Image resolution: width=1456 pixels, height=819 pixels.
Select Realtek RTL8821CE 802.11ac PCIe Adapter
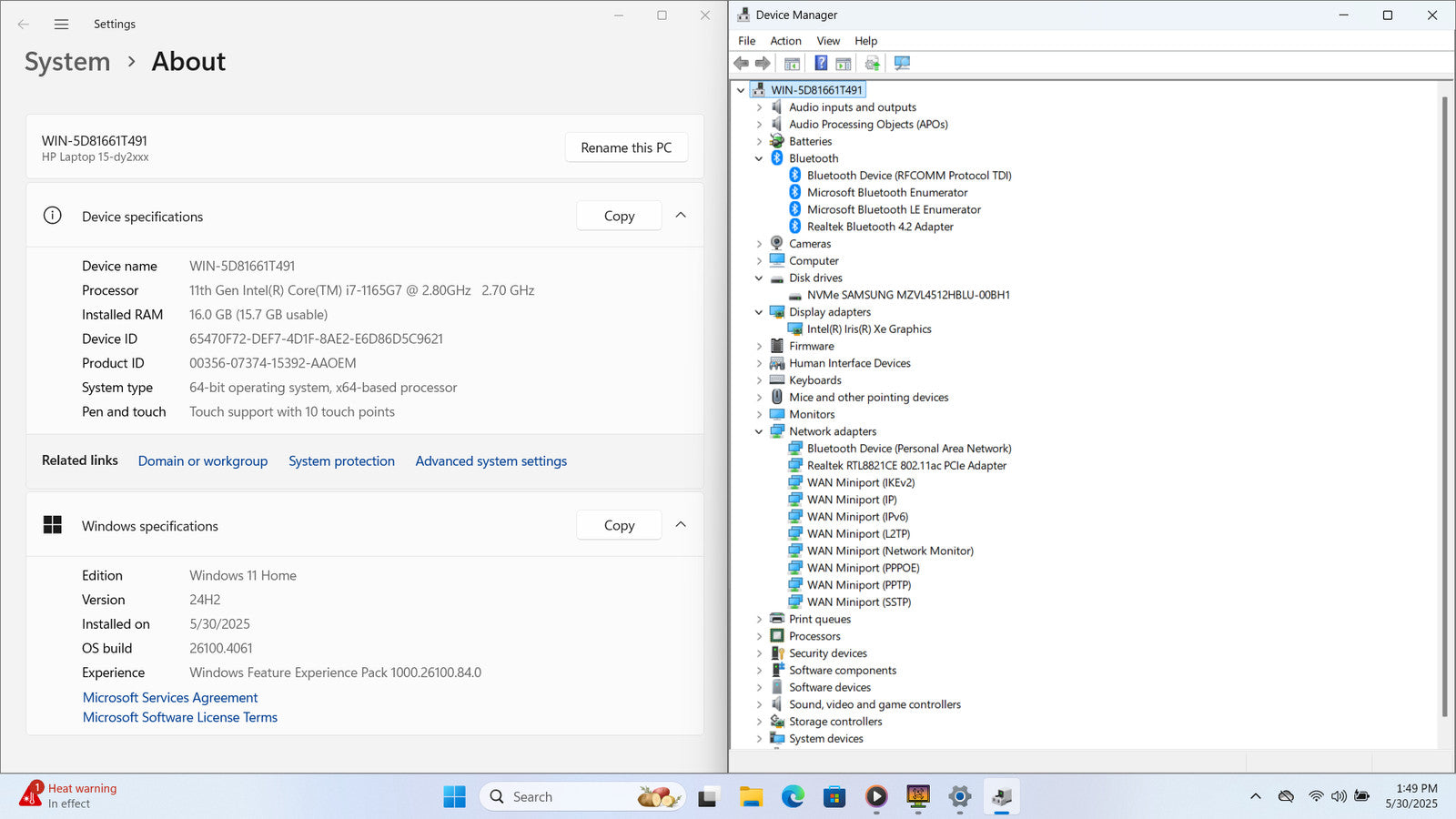(x=906, y=466)
